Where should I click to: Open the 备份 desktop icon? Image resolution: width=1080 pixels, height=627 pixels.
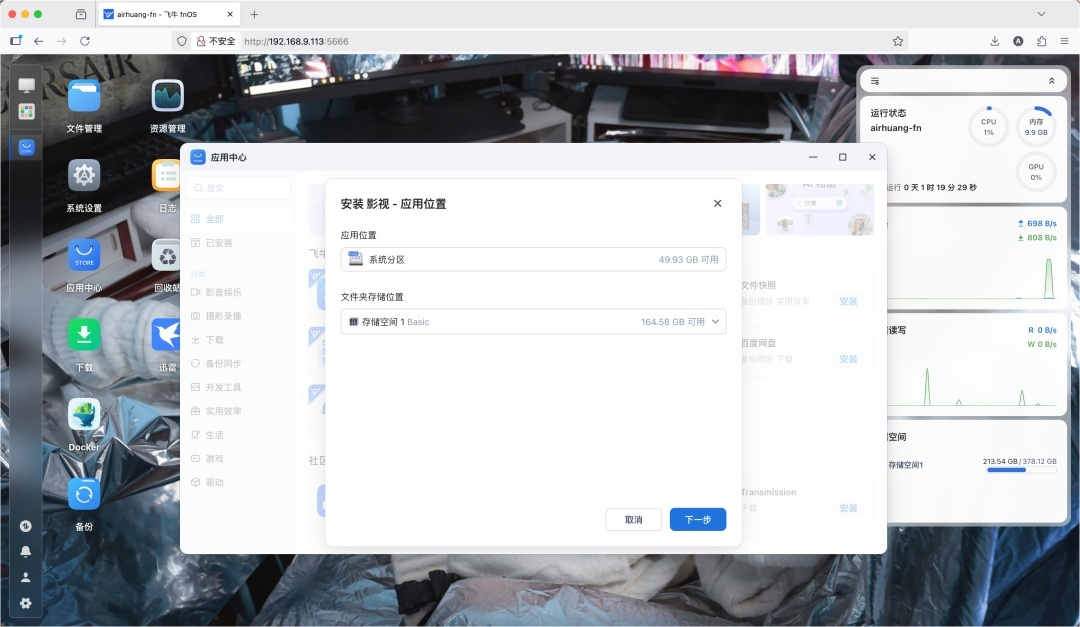pos(84,494)
